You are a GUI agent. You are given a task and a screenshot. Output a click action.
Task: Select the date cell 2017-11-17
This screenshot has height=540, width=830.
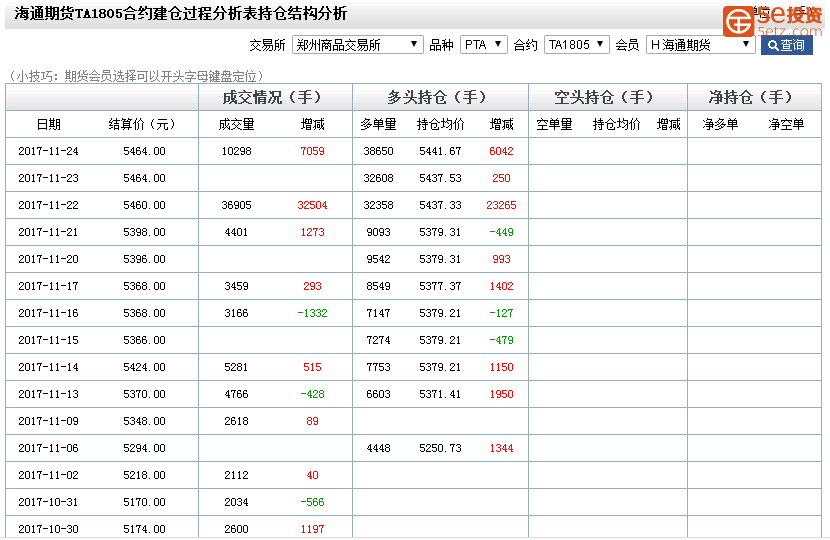coord(48,286)
